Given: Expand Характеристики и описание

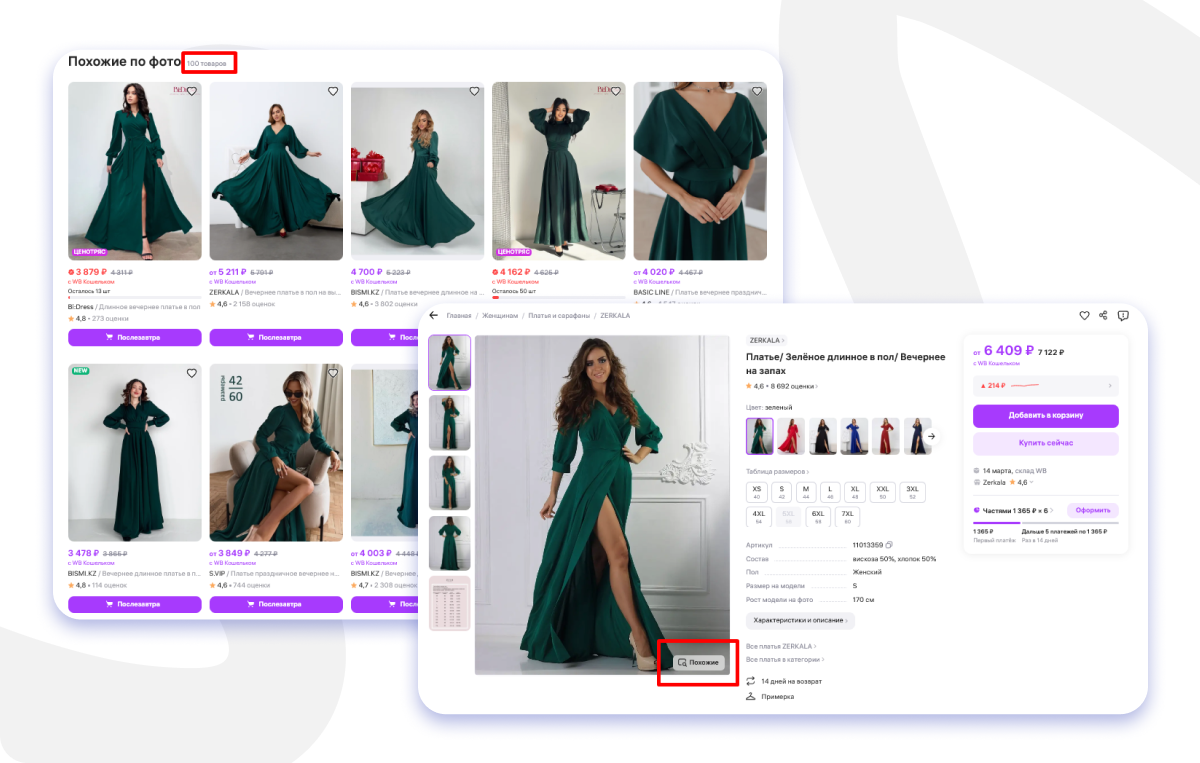Looking at the screenshot, I should coord(800,620).
